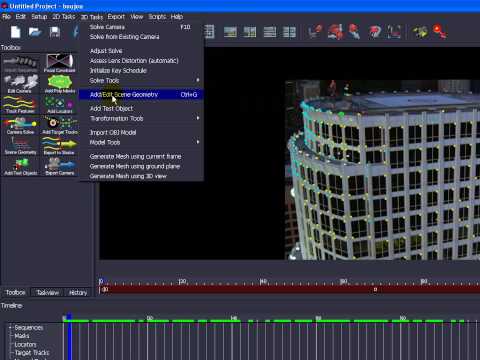This screenshot has width=480, height=360.
Task: Click the Export to Shake toolbox icon
Action: [x=59, y=146]
